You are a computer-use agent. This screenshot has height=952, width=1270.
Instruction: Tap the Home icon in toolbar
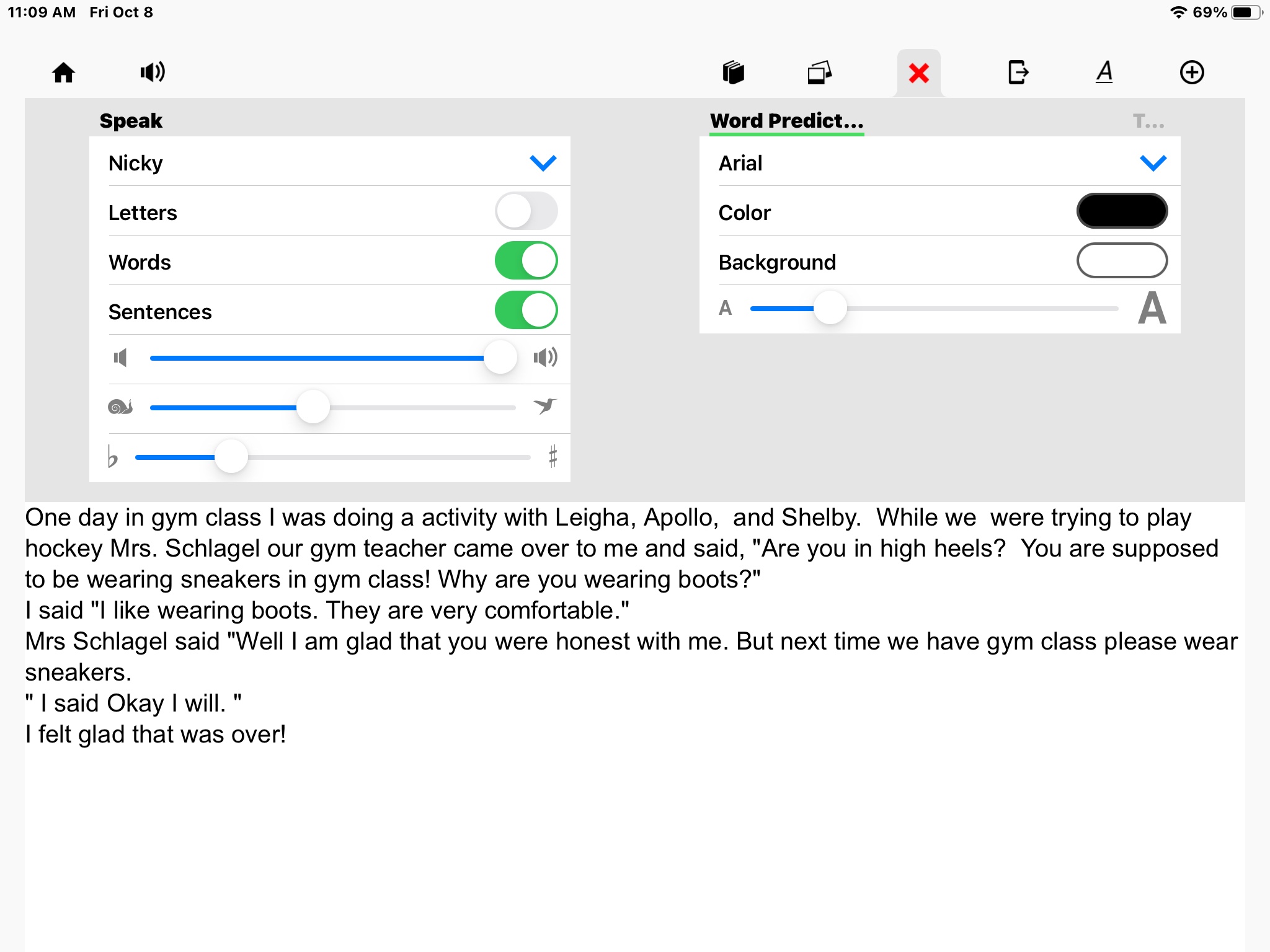(63, 73)
